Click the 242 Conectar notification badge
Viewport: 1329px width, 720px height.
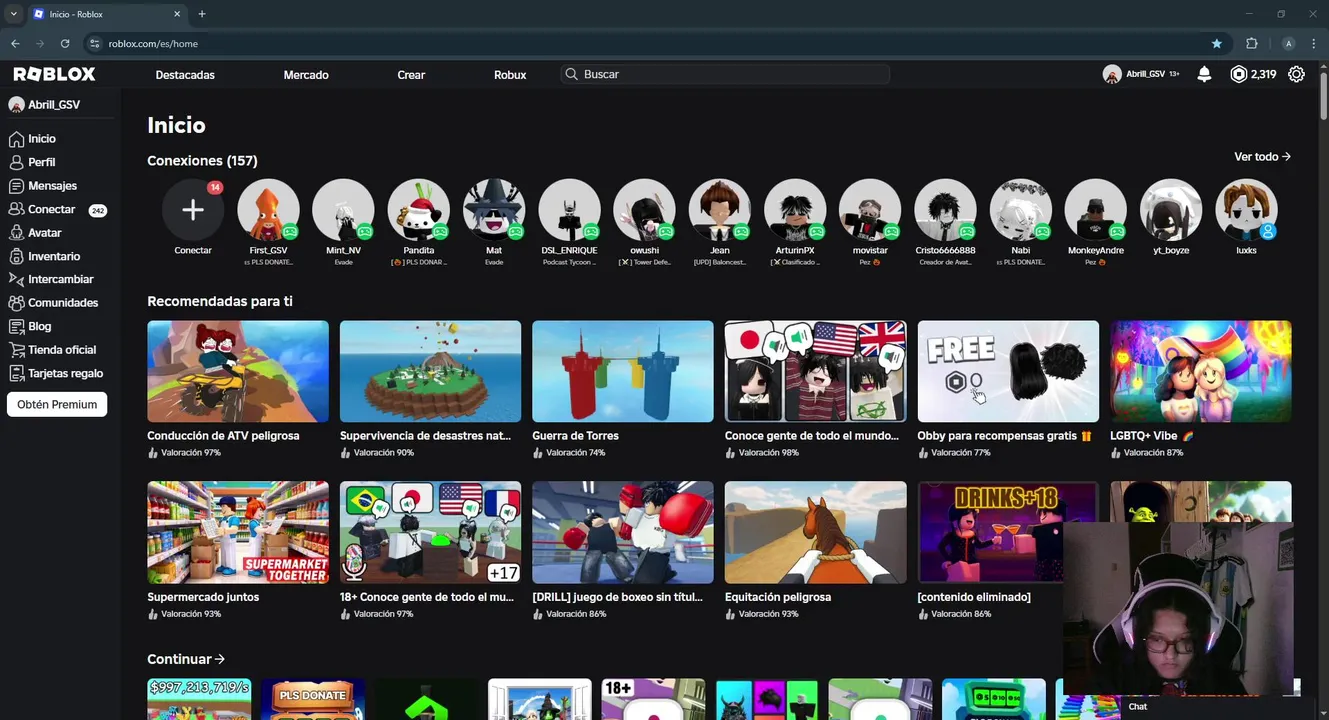pyautogui.click(x=97, y=210)
